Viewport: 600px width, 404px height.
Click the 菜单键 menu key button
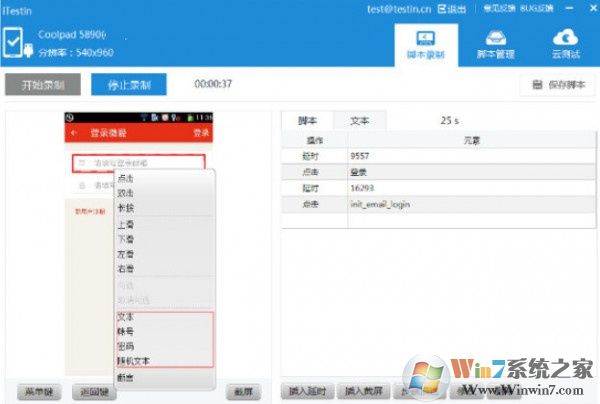39,392
